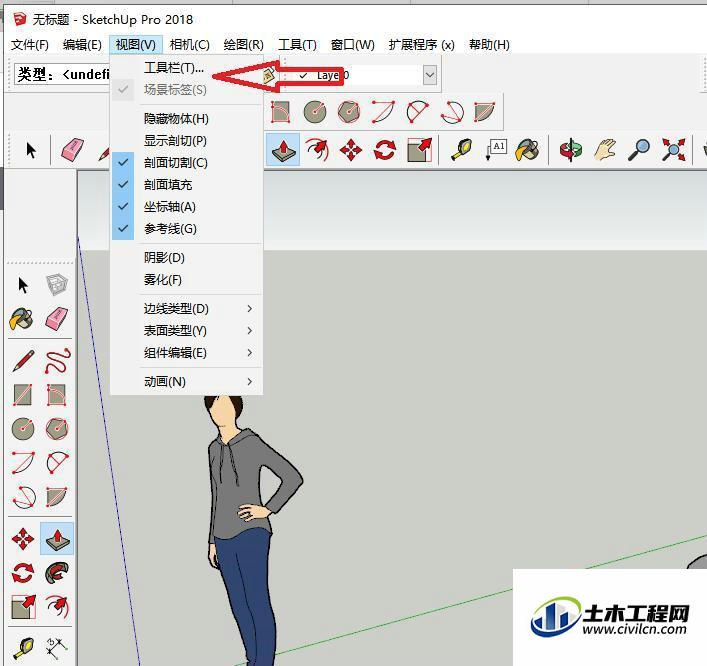This screenshot has width=707, height=666.
Task: Close the open 视图(V) menu header
Action: [x=136, y=45]
